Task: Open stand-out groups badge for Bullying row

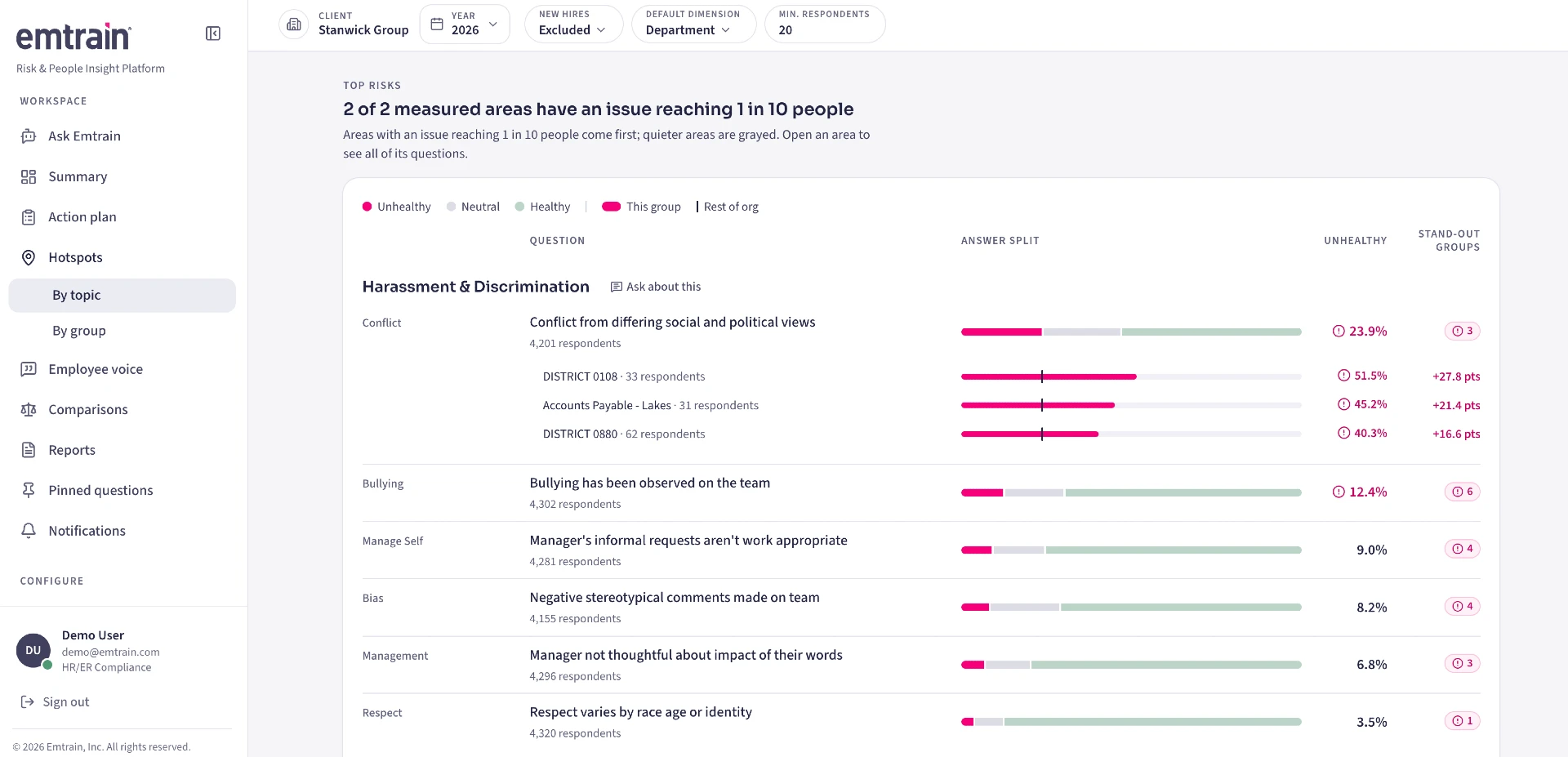Action: click(x=1462, y=492)
